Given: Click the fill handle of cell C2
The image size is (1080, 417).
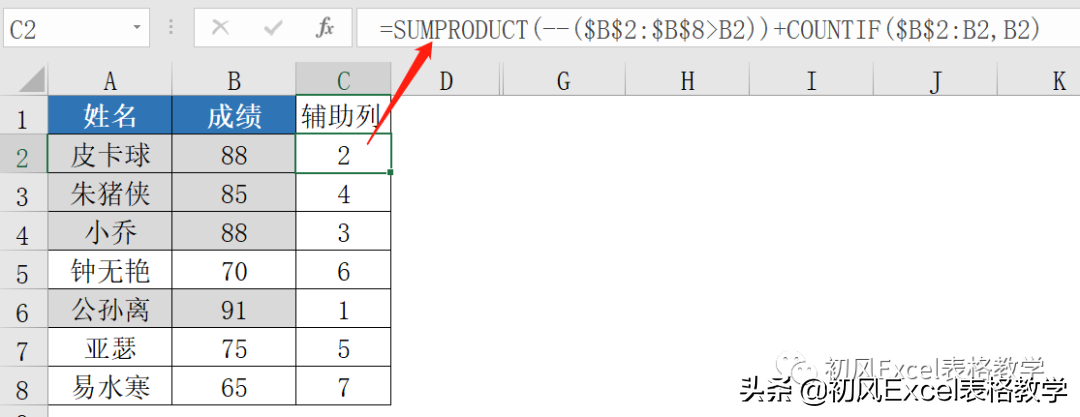Looking at the screenshot, I should coord(391,172).
